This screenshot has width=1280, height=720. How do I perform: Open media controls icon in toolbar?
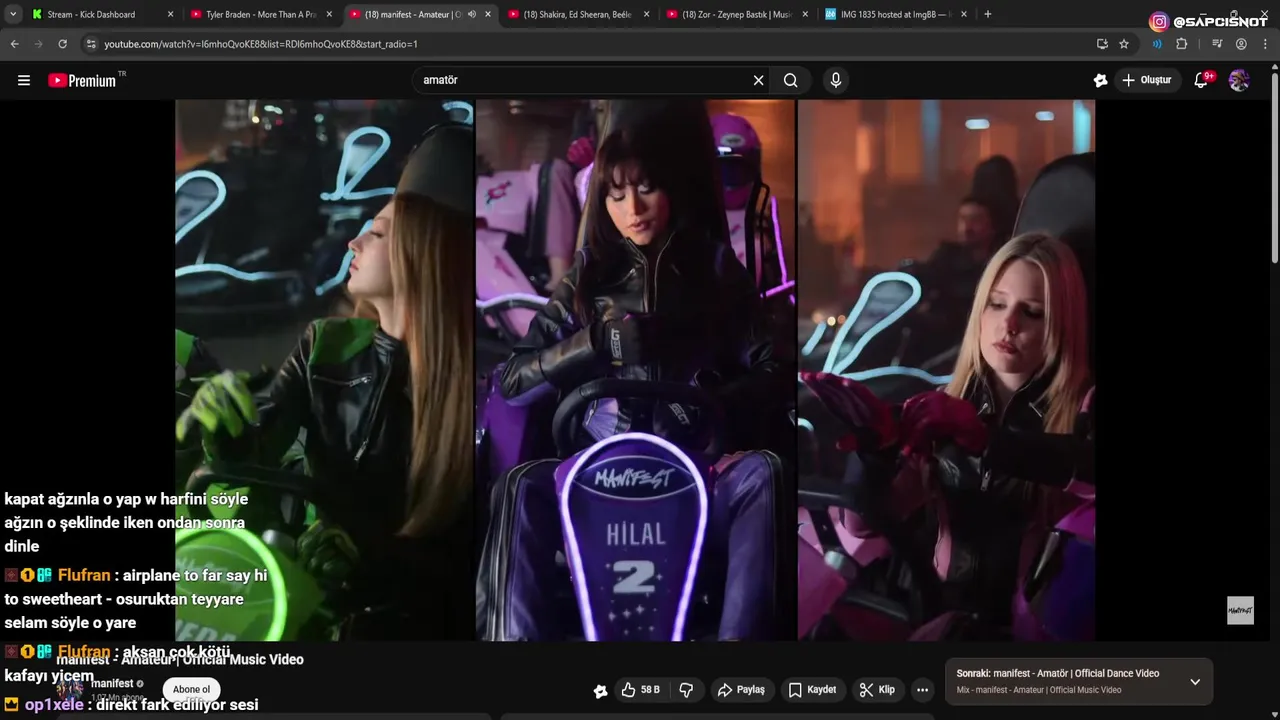1217,44
